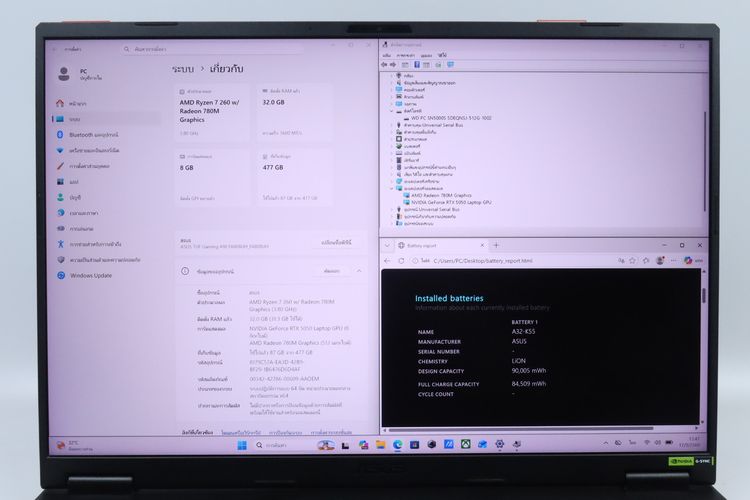Click Device Manager toolbar back arrow
The height and width of the screenshot is (500, 750).
coord(384,65)
